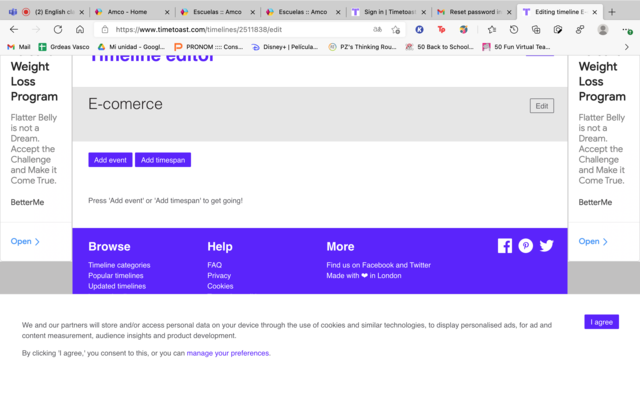Image resolution: width=640 pixels, height=400 pixels.
Task: Click the Add timespan button
Action: coord(163,160)
